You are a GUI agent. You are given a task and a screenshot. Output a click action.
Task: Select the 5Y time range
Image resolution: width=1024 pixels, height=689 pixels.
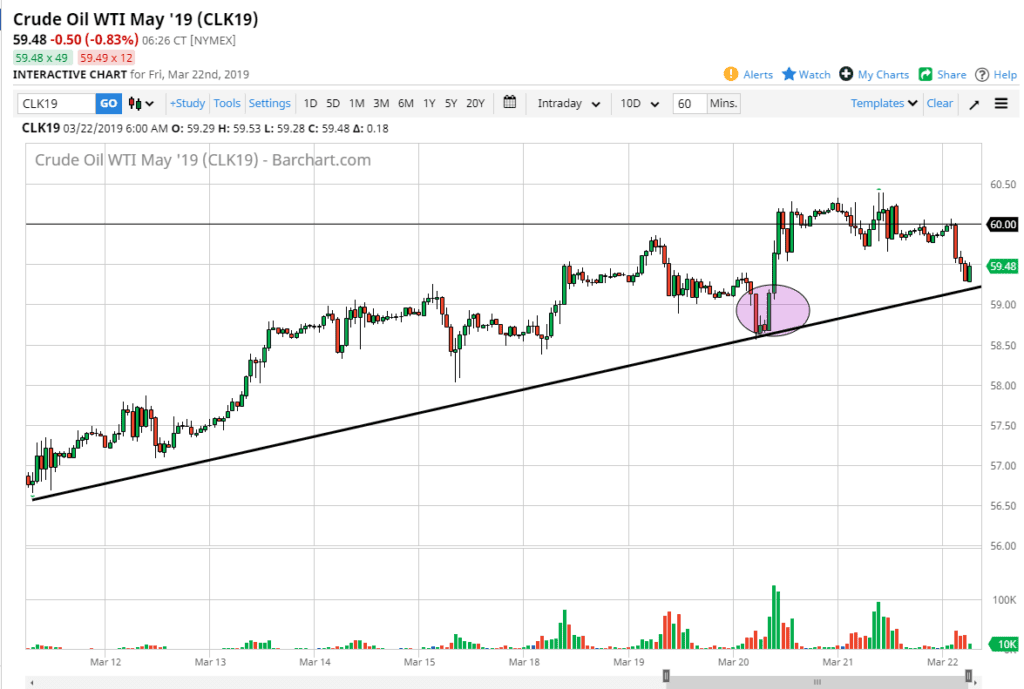coord(451,104)
